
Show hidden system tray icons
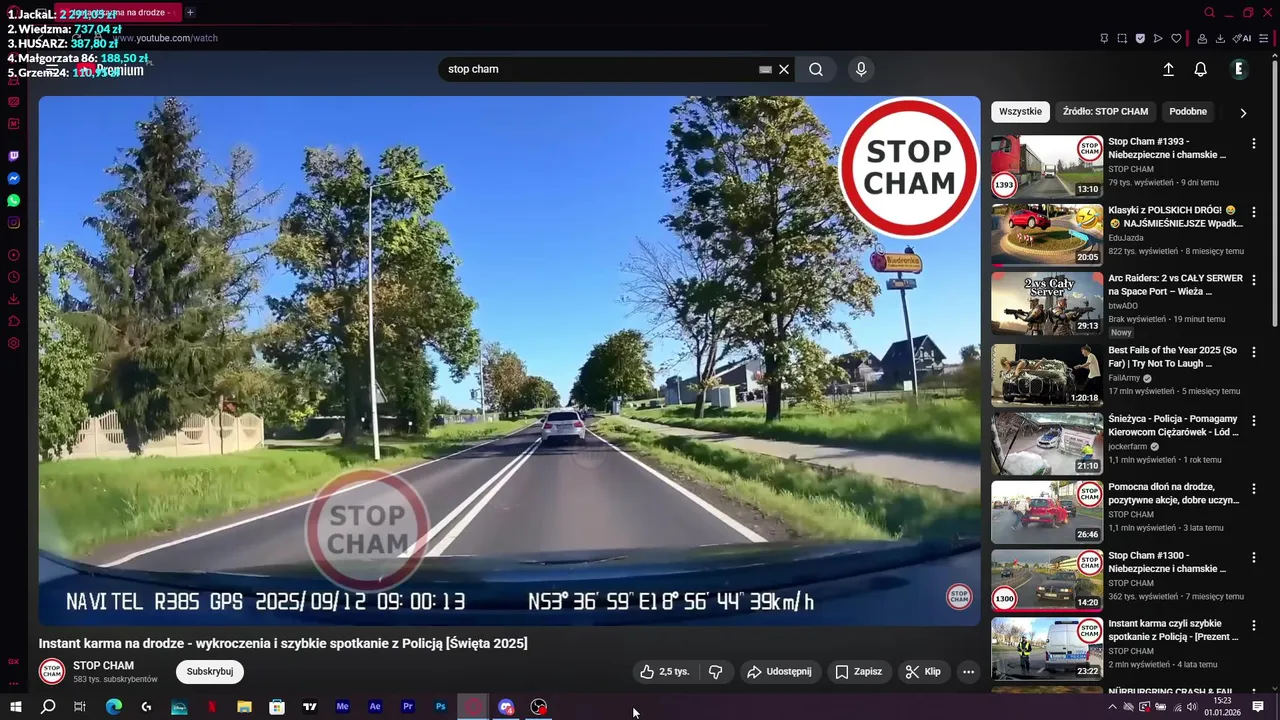pos(1112,707)
